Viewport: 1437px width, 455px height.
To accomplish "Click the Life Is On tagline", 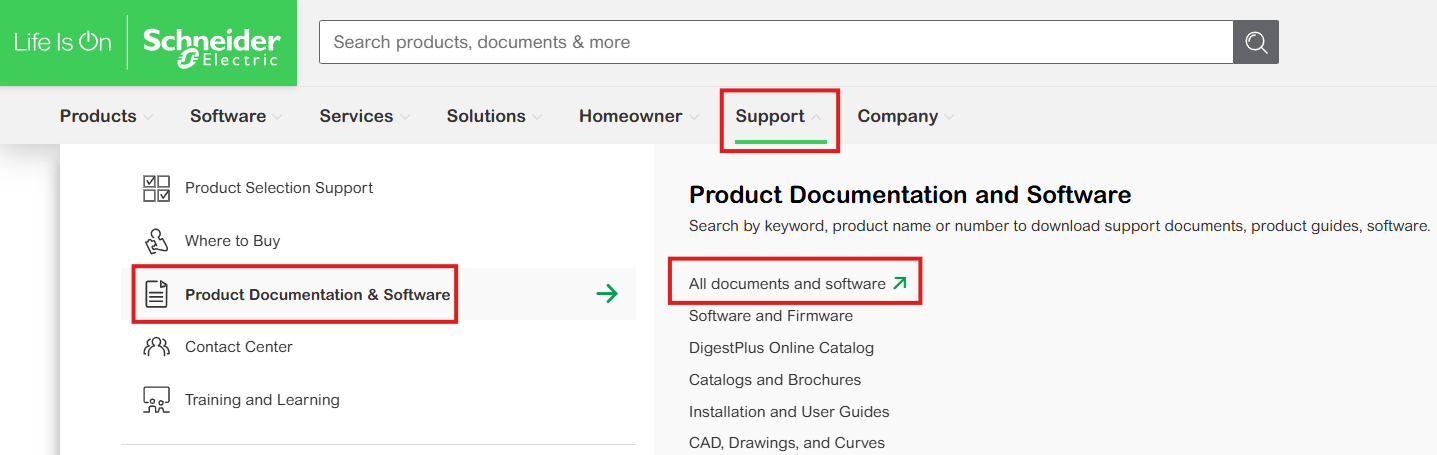I will 63,42.
